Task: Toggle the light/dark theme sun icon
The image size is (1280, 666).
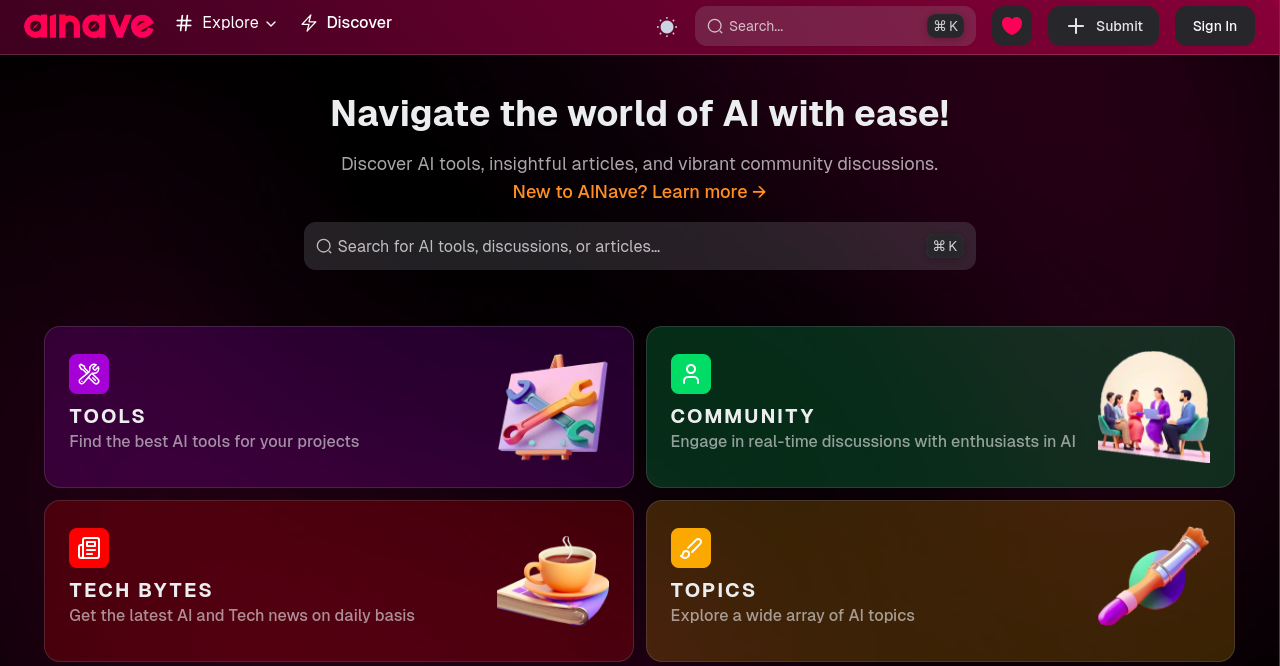Action: pyautogui.click(x=667, y=27)
